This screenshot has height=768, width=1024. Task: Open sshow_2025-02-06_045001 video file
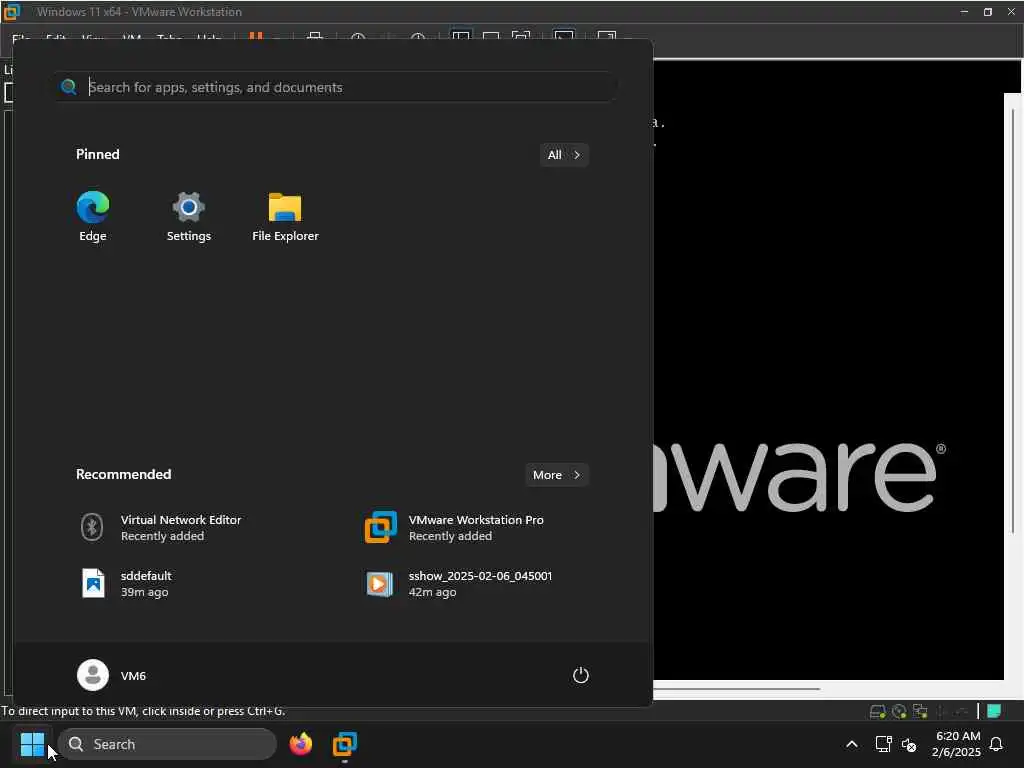click(x=458, y=583)
